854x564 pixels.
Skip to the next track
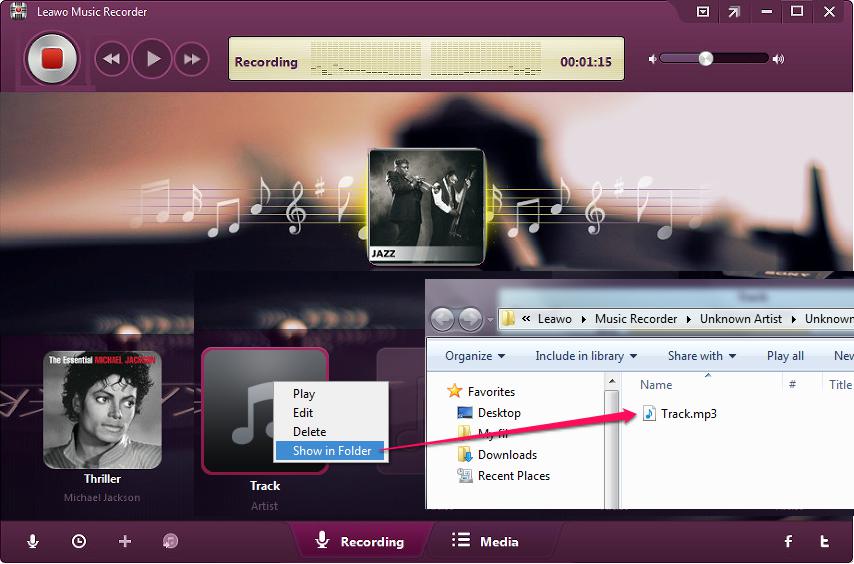click(x=192, y=59)
